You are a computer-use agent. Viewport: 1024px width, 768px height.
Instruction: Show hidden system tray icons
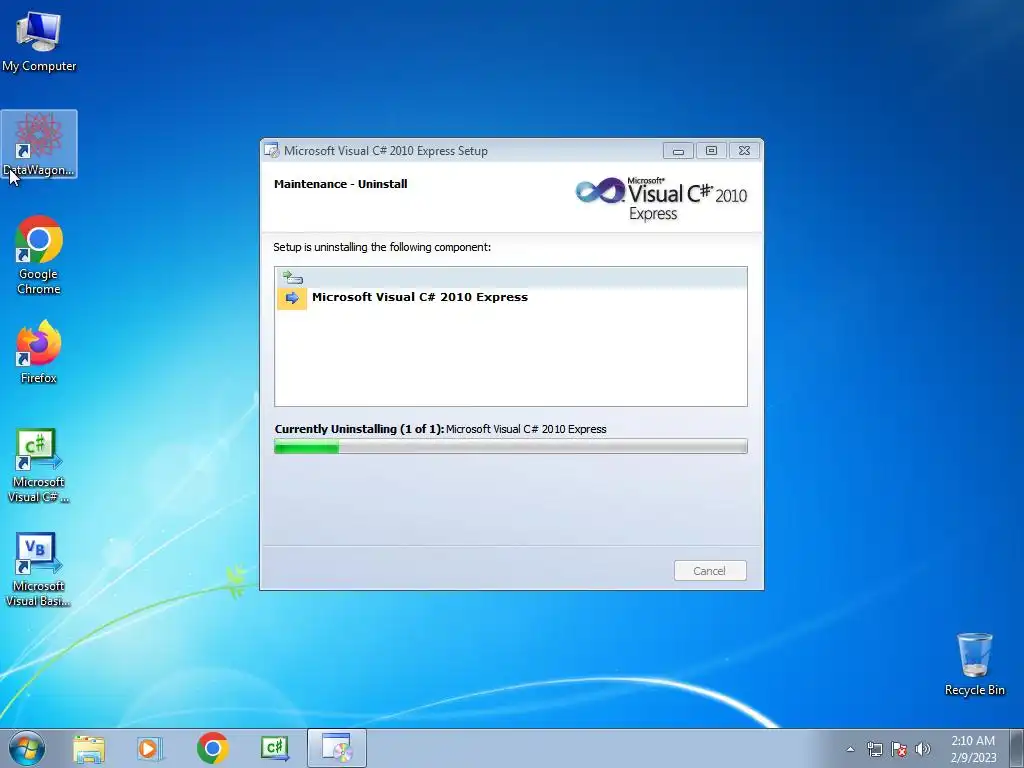[x=850, y=749]
